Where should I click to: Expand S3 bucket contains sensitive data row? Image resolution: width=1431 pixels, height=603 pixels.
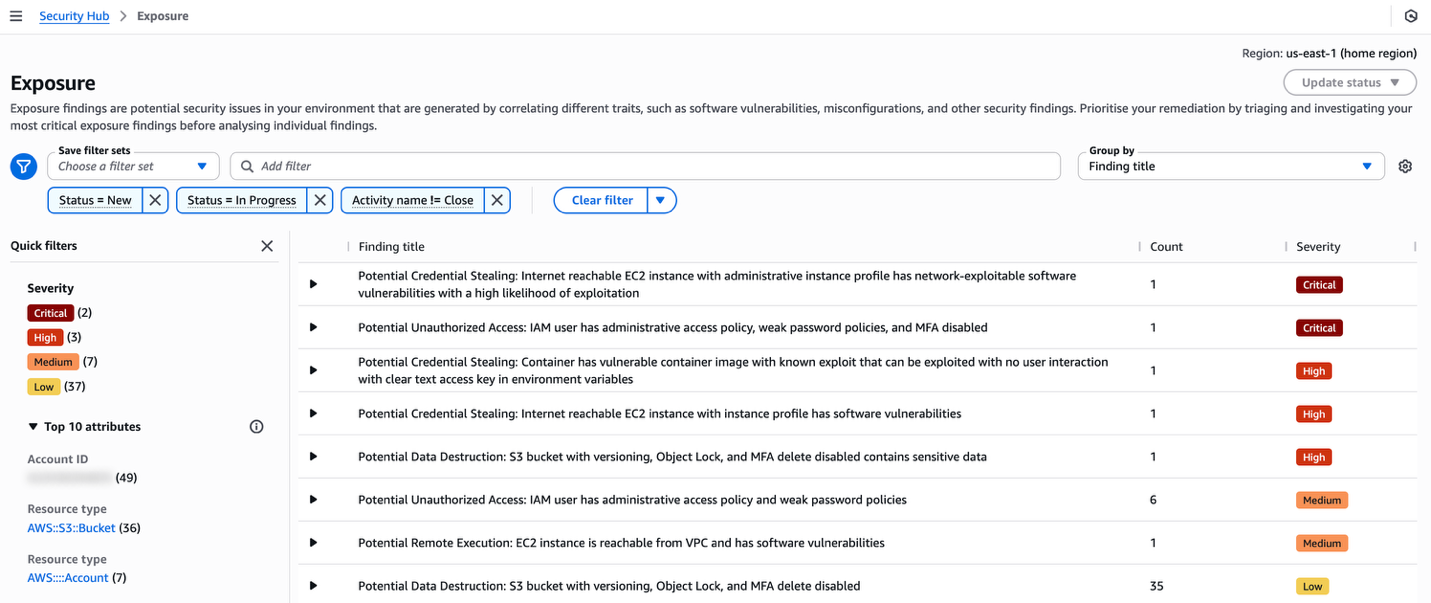(x=313, y=457)
